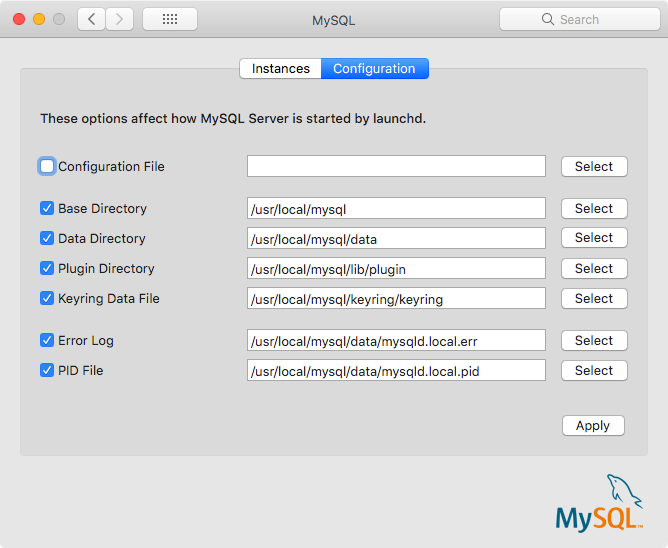Click Select next to Configuration File
This screenshot has width=668, height=548.
594,167
